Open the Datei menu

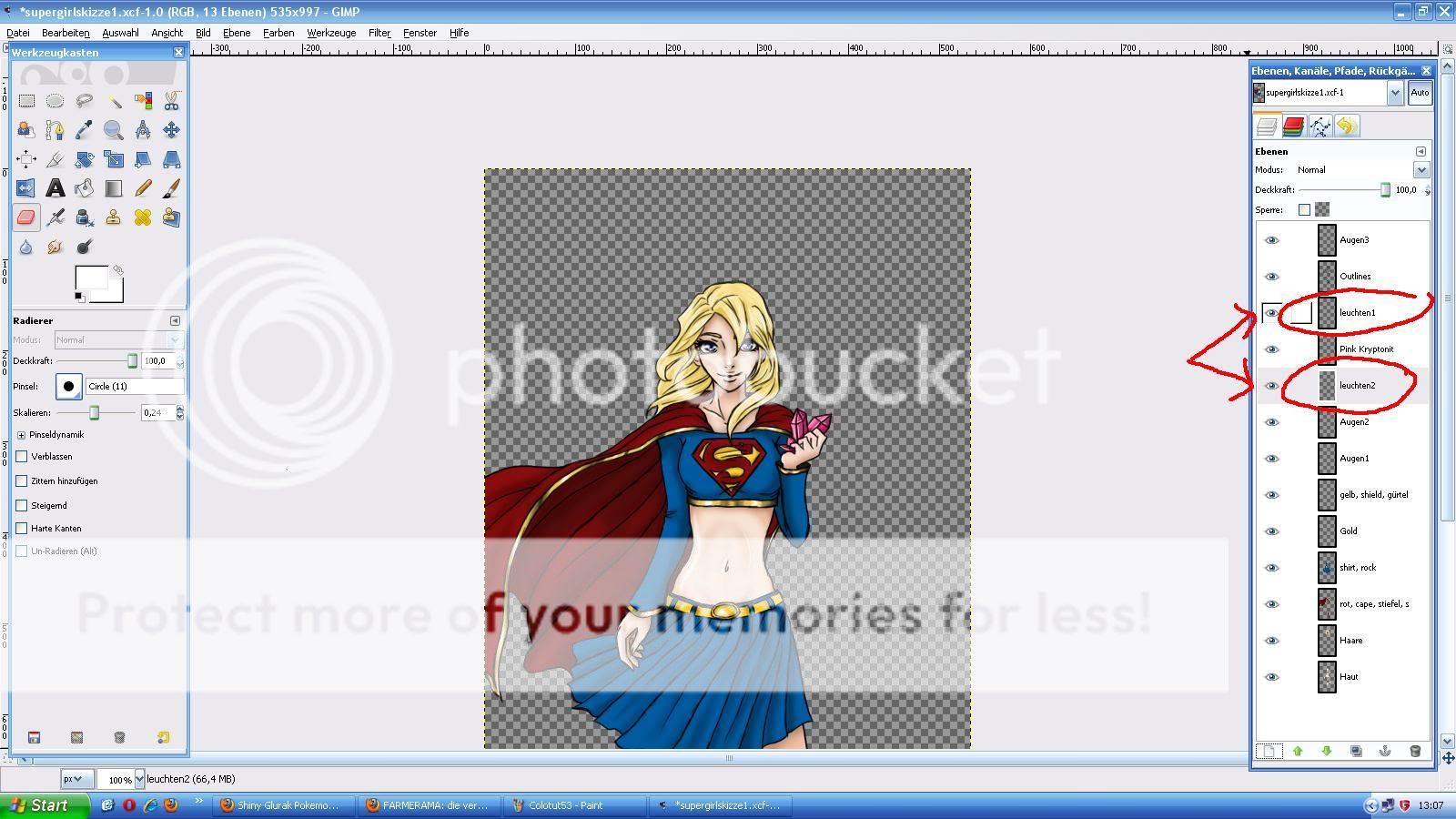[17, 33]
